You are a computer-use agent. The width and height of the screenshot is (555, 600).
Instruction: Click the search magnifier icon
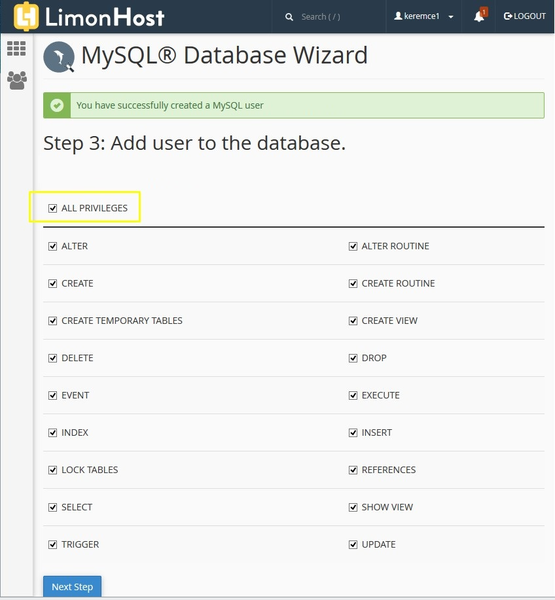click(x=289, y=17)
